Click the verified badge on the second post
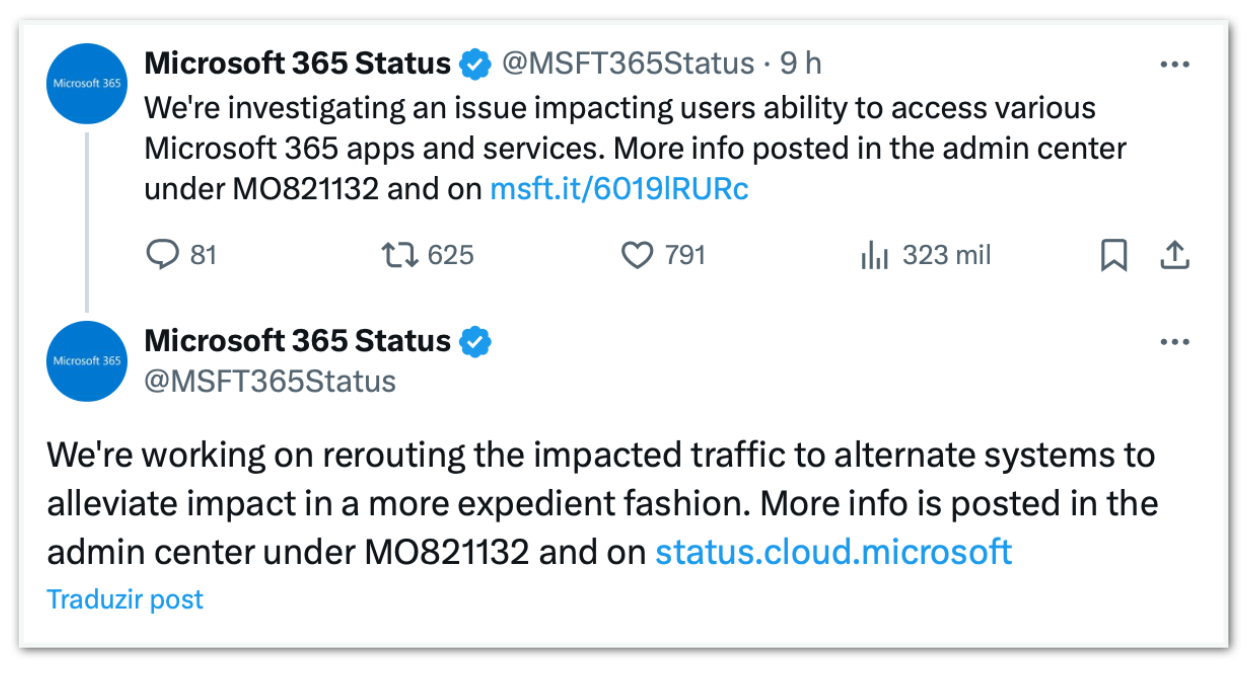This screenshot has height=674, width=1254. coord(475,342)
